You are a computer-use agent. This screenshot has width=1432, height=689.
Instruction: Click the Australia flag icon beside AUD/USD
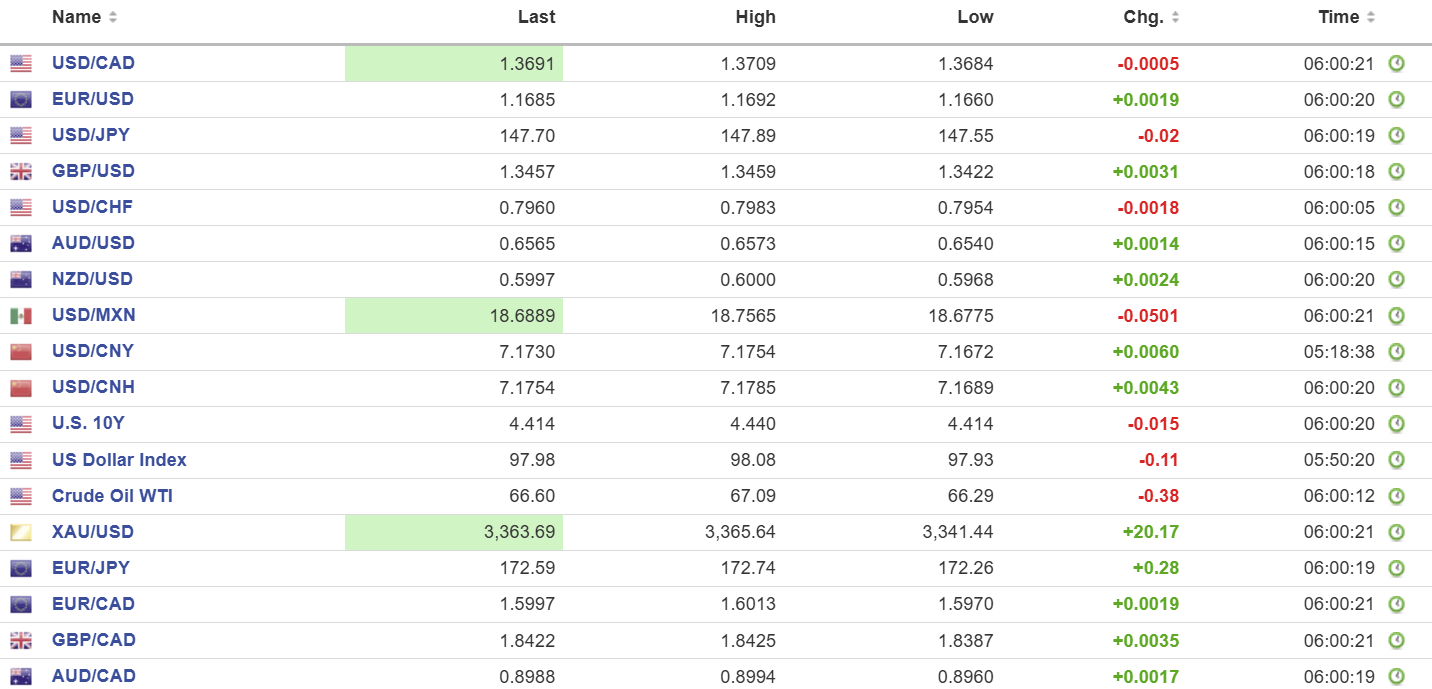(x=21, y=244)
